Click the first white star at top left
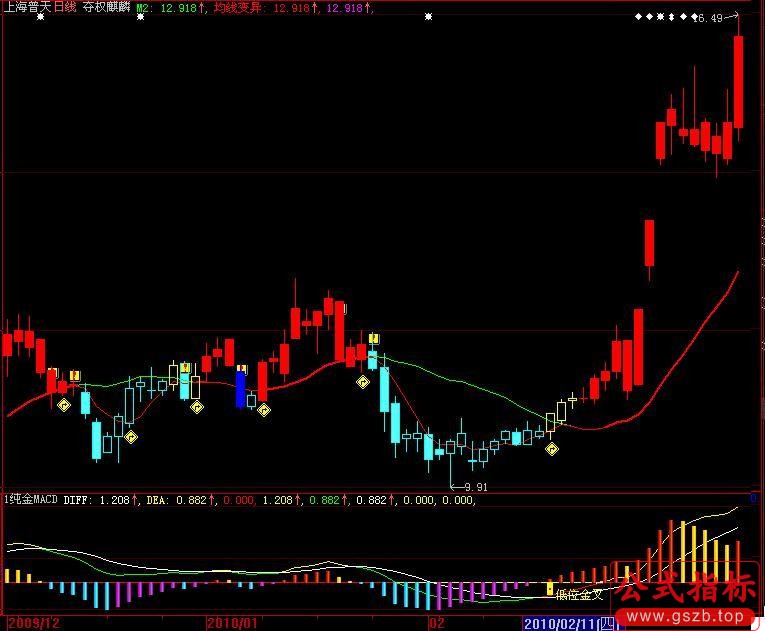This screenshot has width=765, height=631. pos(39,18)
